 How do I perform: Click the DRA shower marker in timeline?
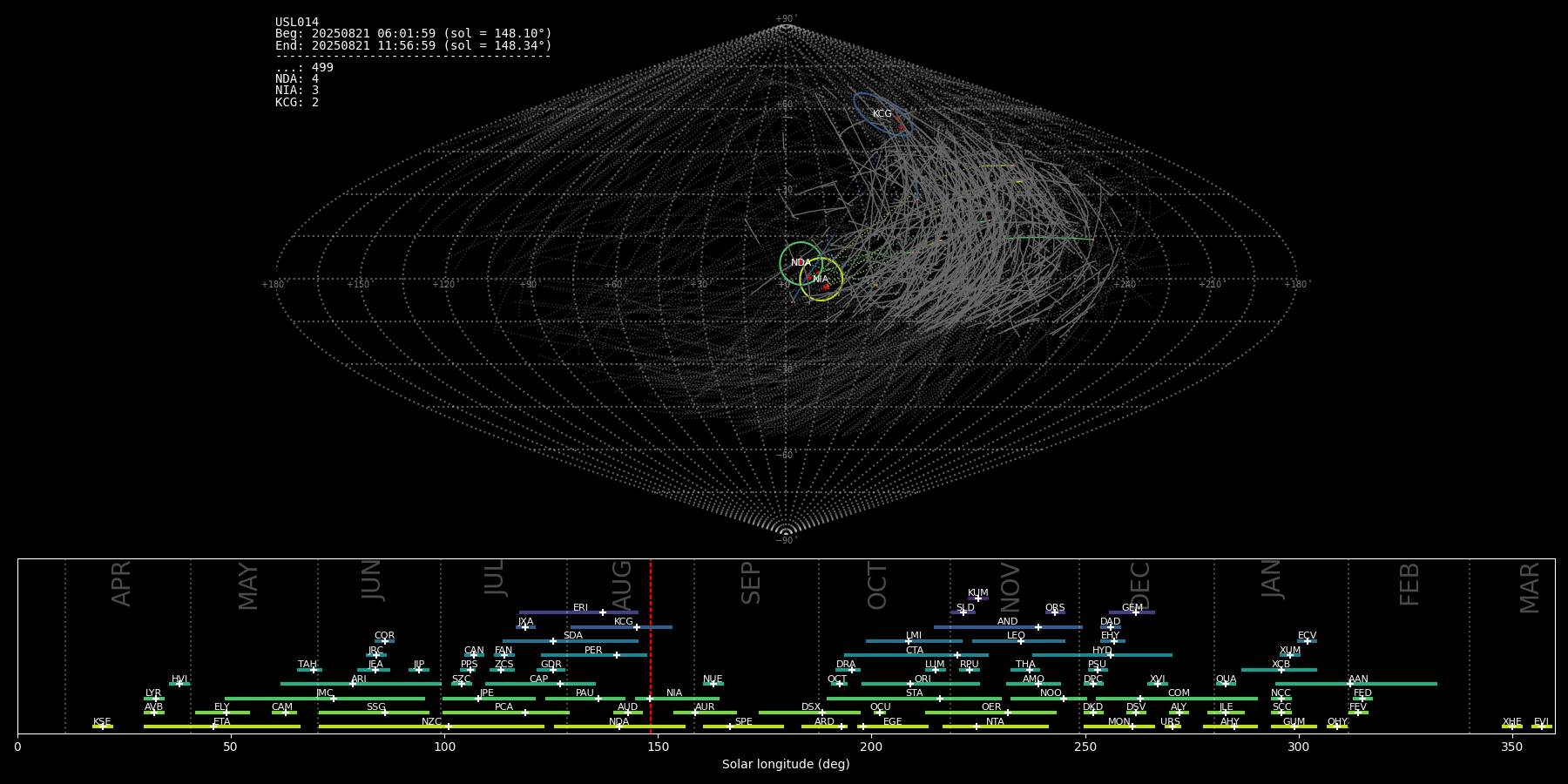852,670
